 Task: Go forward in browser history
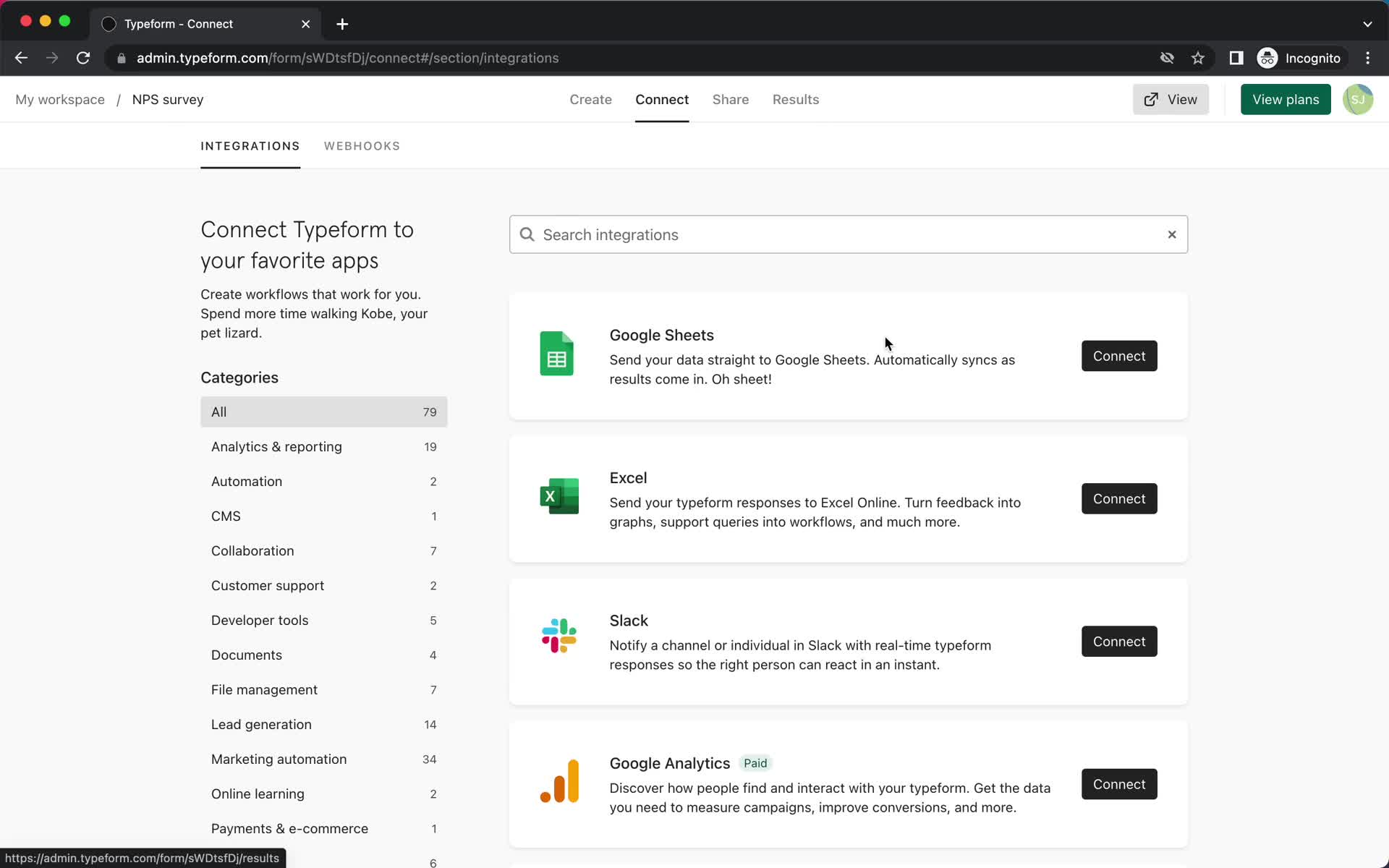[52, 58]
